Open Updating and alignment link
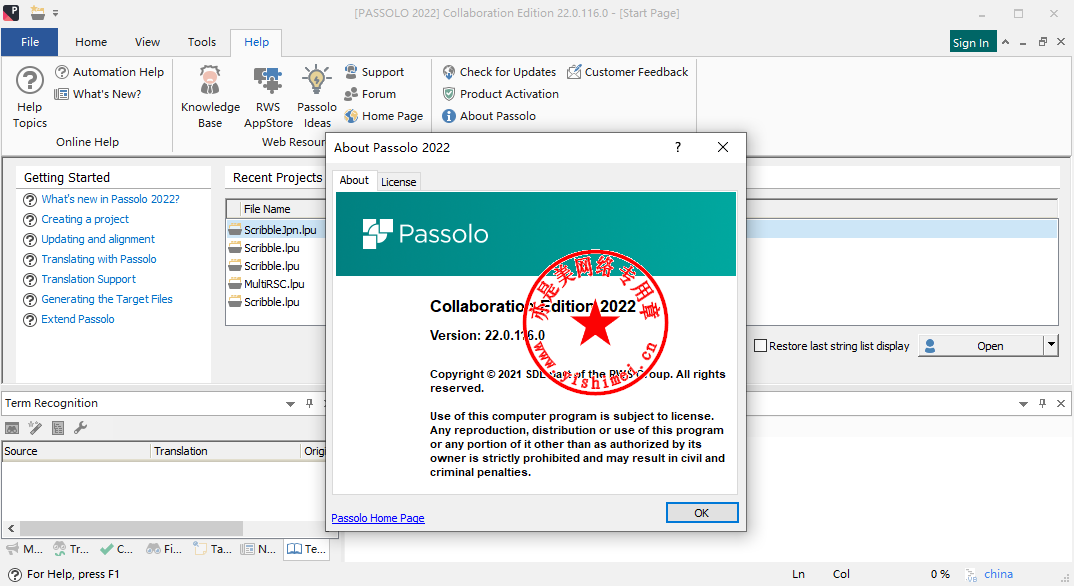This screenshot has height=586, width=1074. (98, 239)
